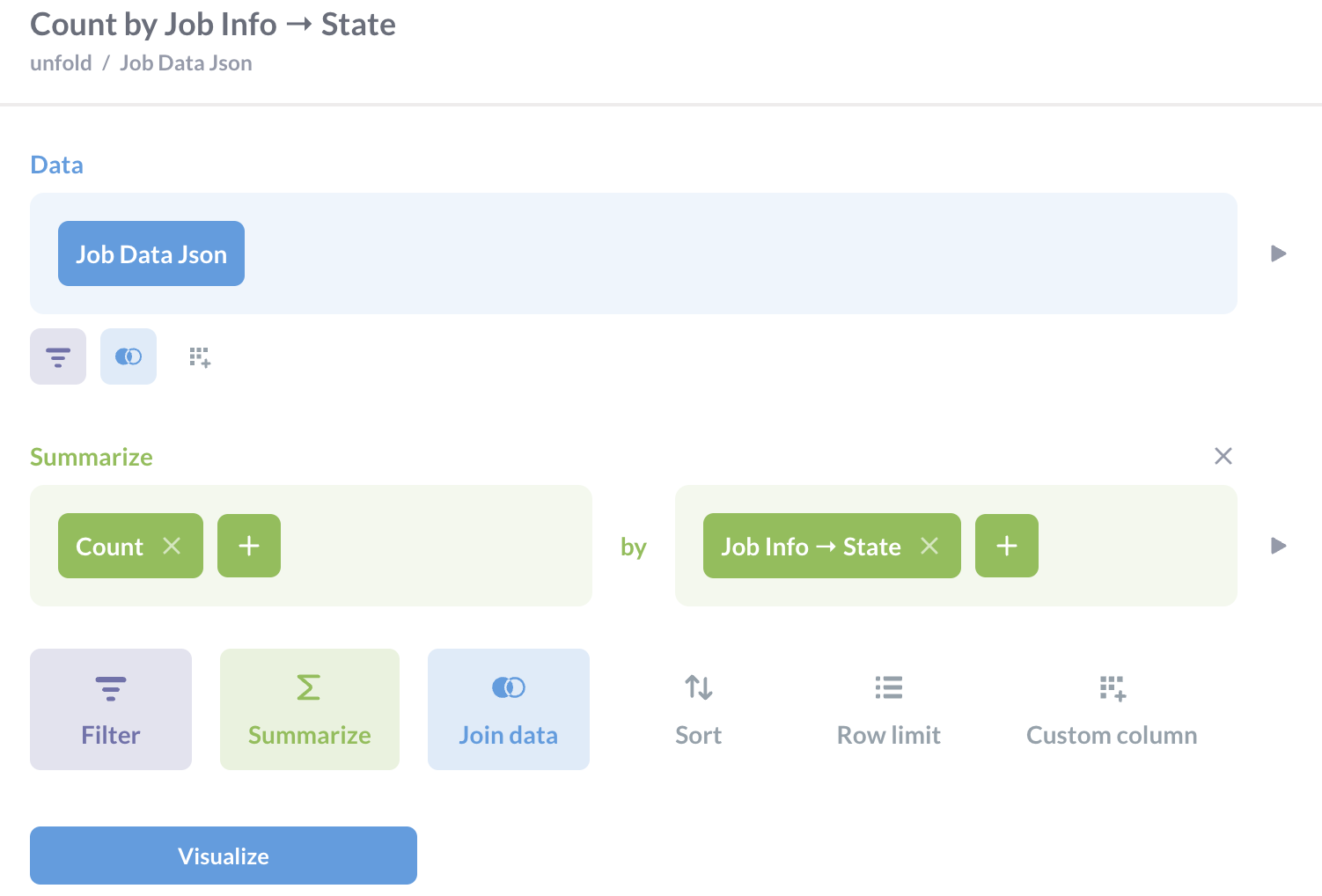This screenshot has width=1322, height=896.
Task: Add another aggregation with the plus button
Action: click(x=248, y=546)
